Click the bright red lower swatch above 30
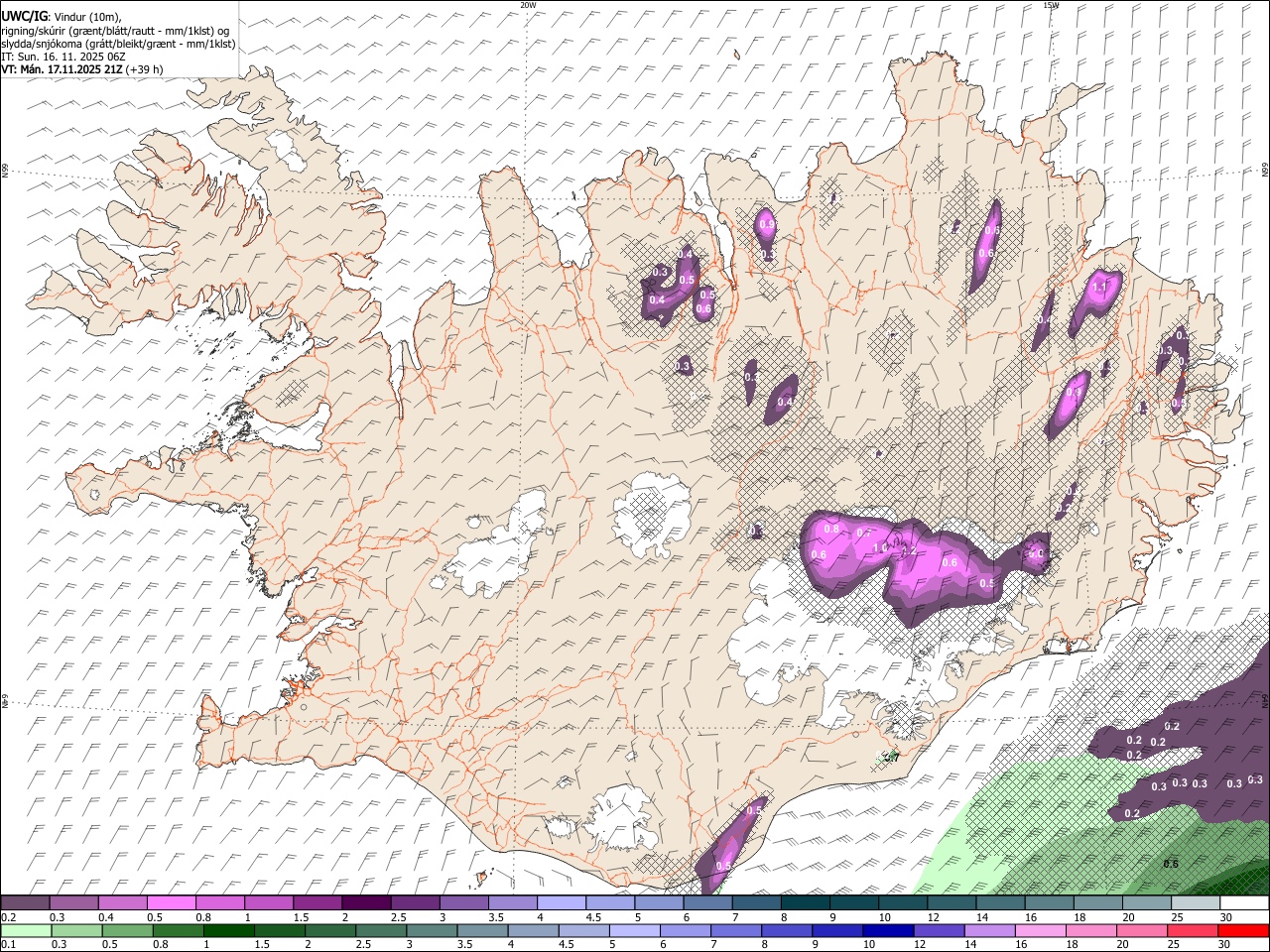Viewport: 1270px width, 952px height. pyautogui.click(x=1244, y=930)
